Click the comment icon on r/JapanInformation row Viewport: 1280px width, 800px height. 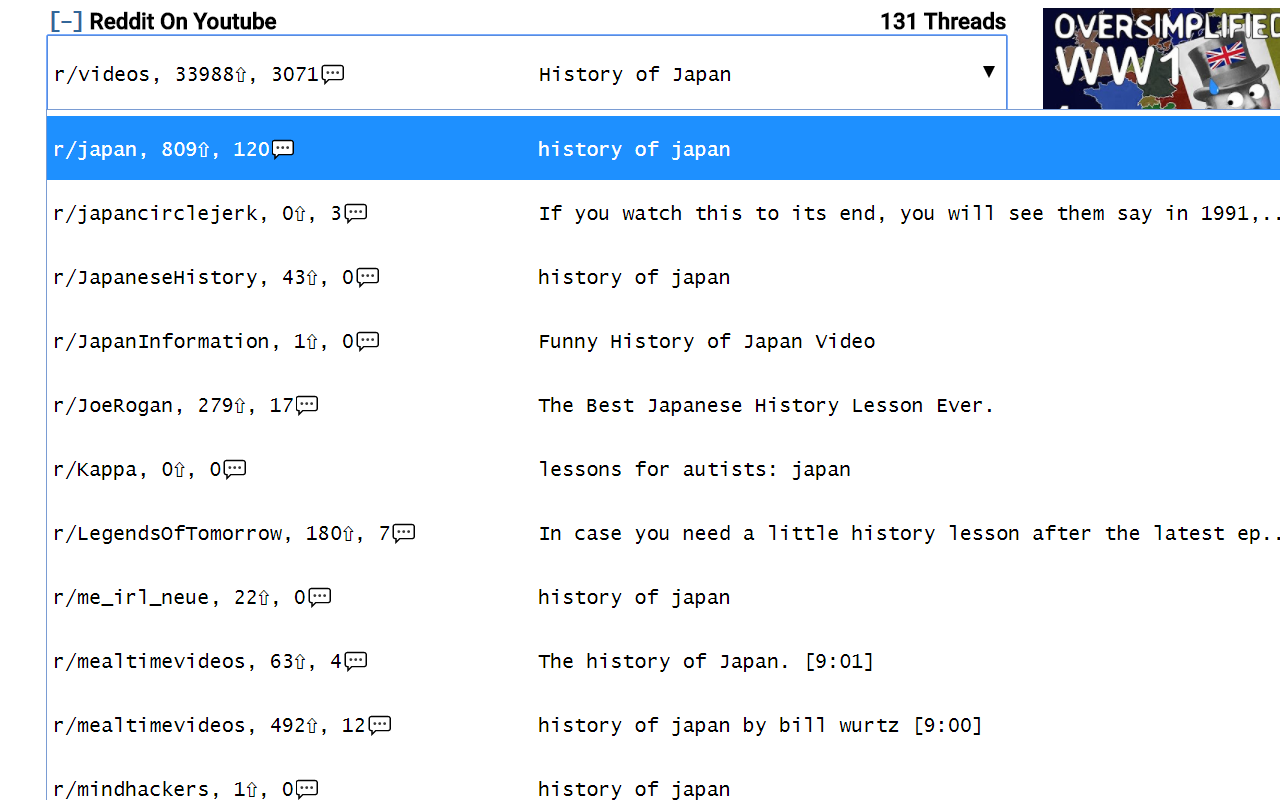[x=368, y=341]
